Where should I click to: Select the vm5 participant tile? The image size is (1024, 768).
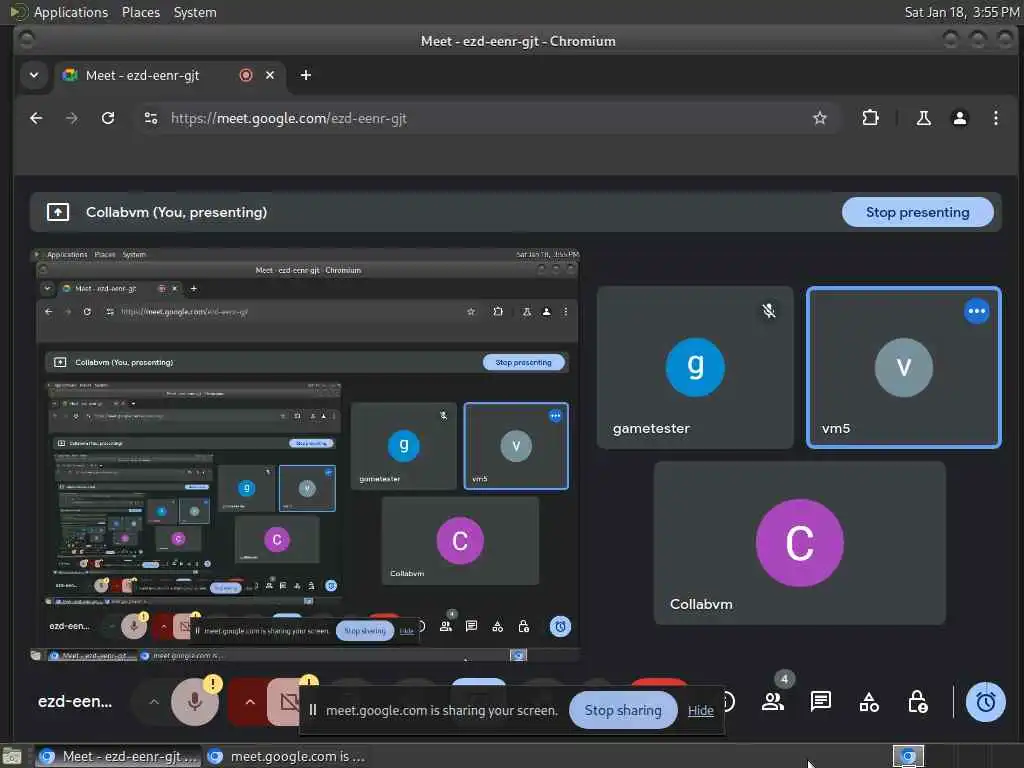(903, 367)
